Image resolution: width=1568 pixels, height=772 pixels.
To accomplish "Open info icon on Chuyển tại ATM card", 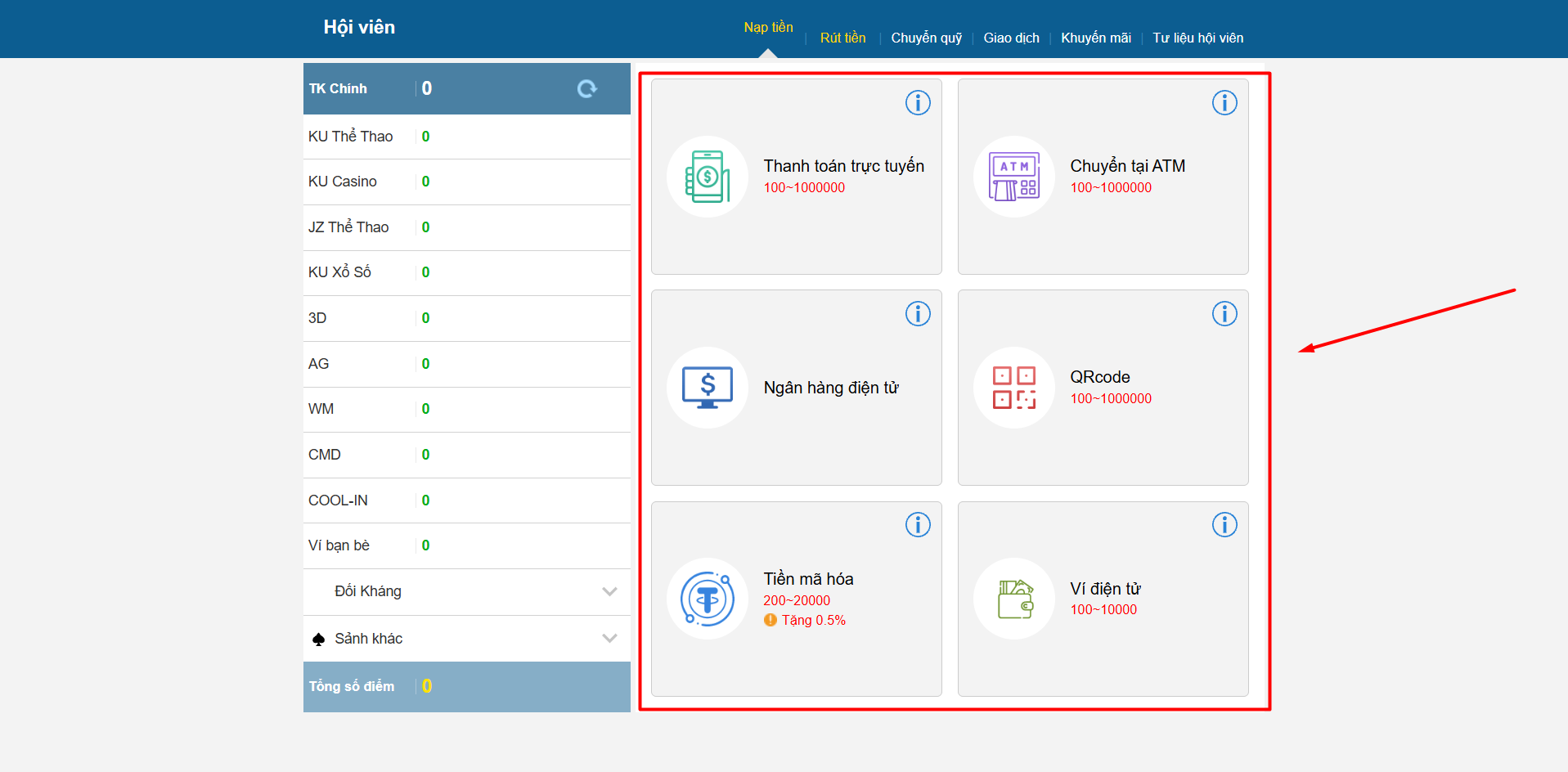I will pyautogui.click(x=1224, y=103).
